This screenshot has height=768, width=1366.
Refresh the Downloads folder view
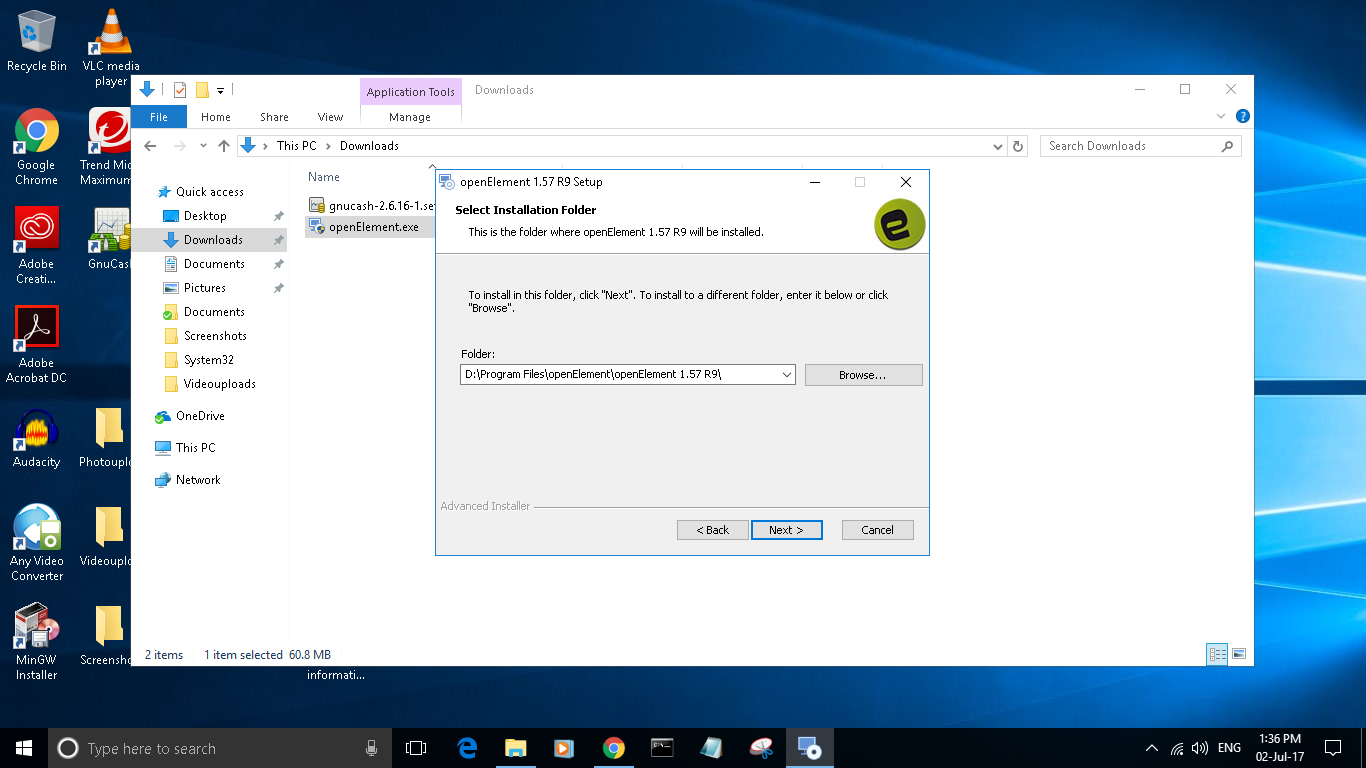1018,146
